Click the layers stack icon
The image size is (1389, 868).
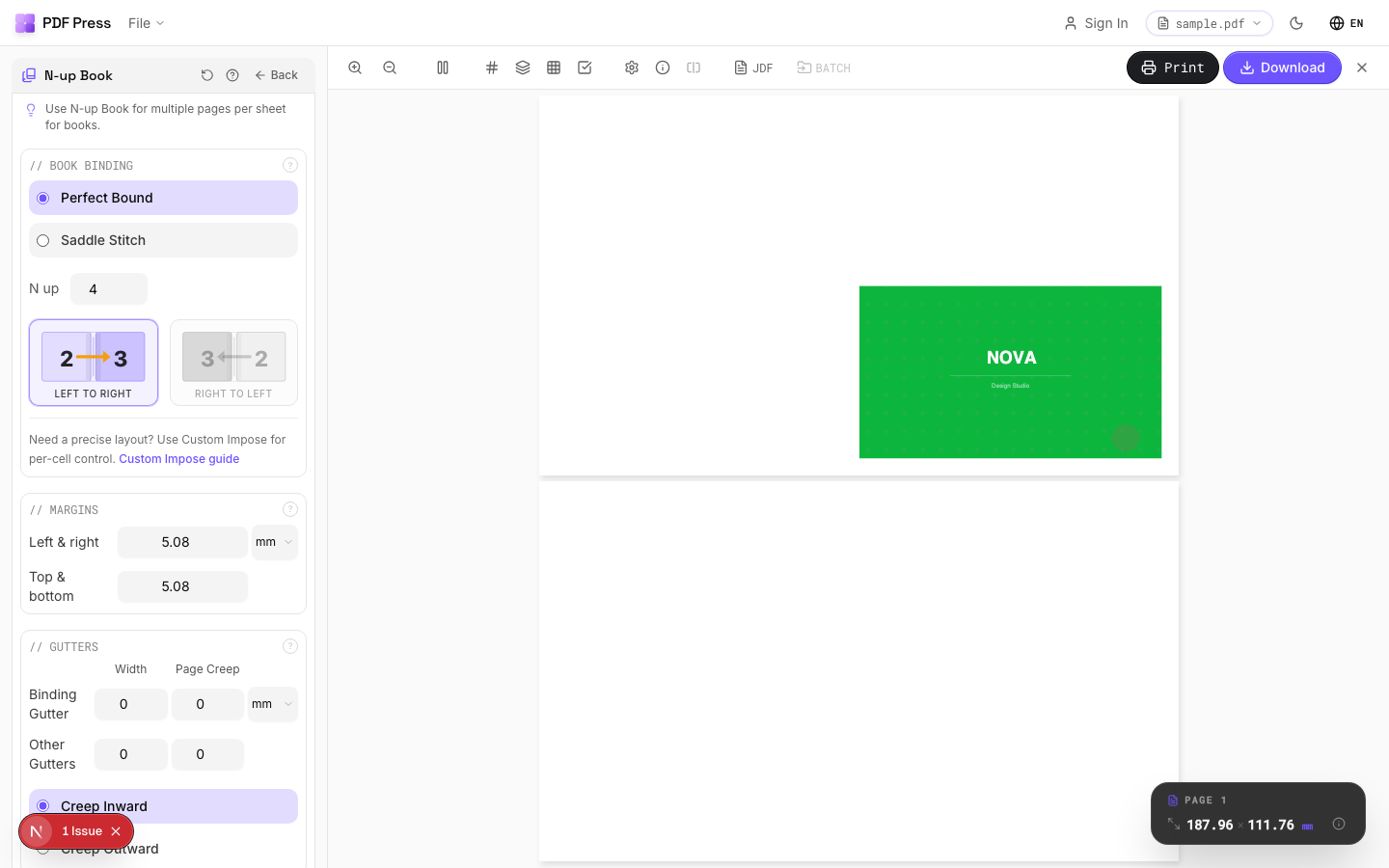point(523,68)
